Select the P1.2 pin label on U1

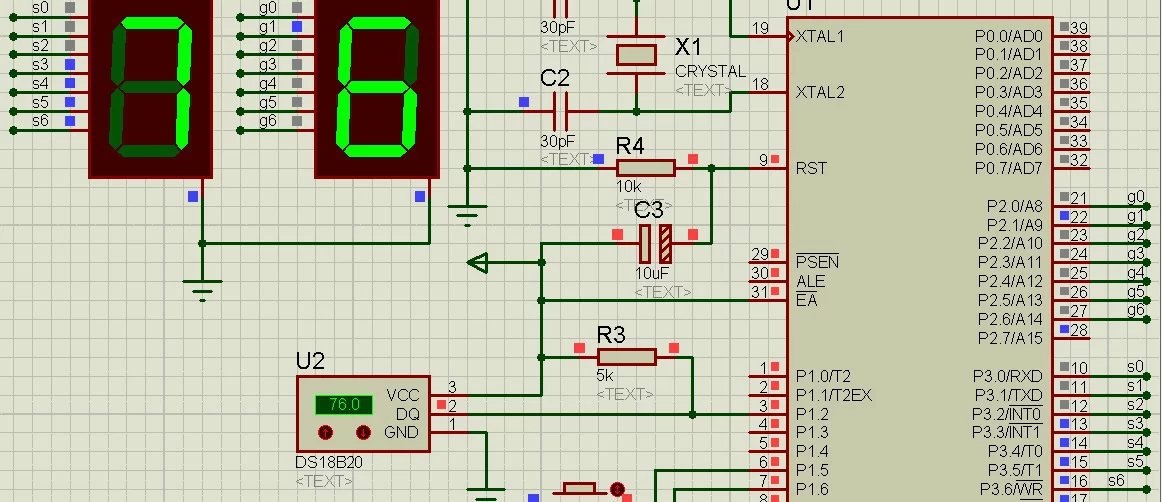(812, 414)
